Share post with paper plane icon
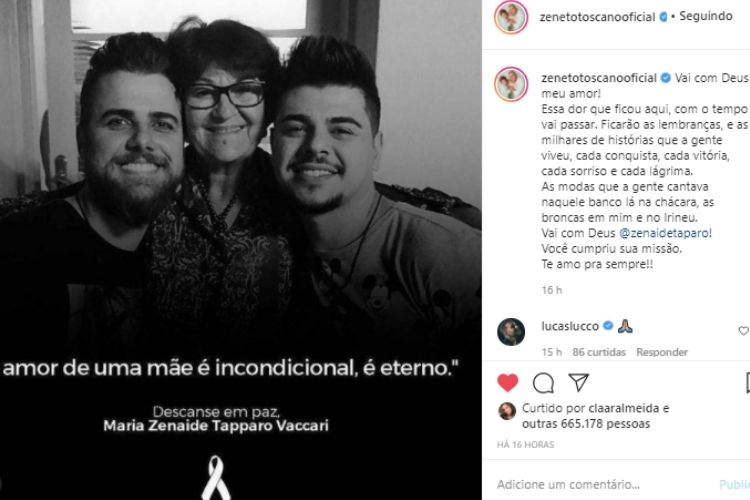The height and width of the screenshot is (500, 750). [x=578, y=382]
